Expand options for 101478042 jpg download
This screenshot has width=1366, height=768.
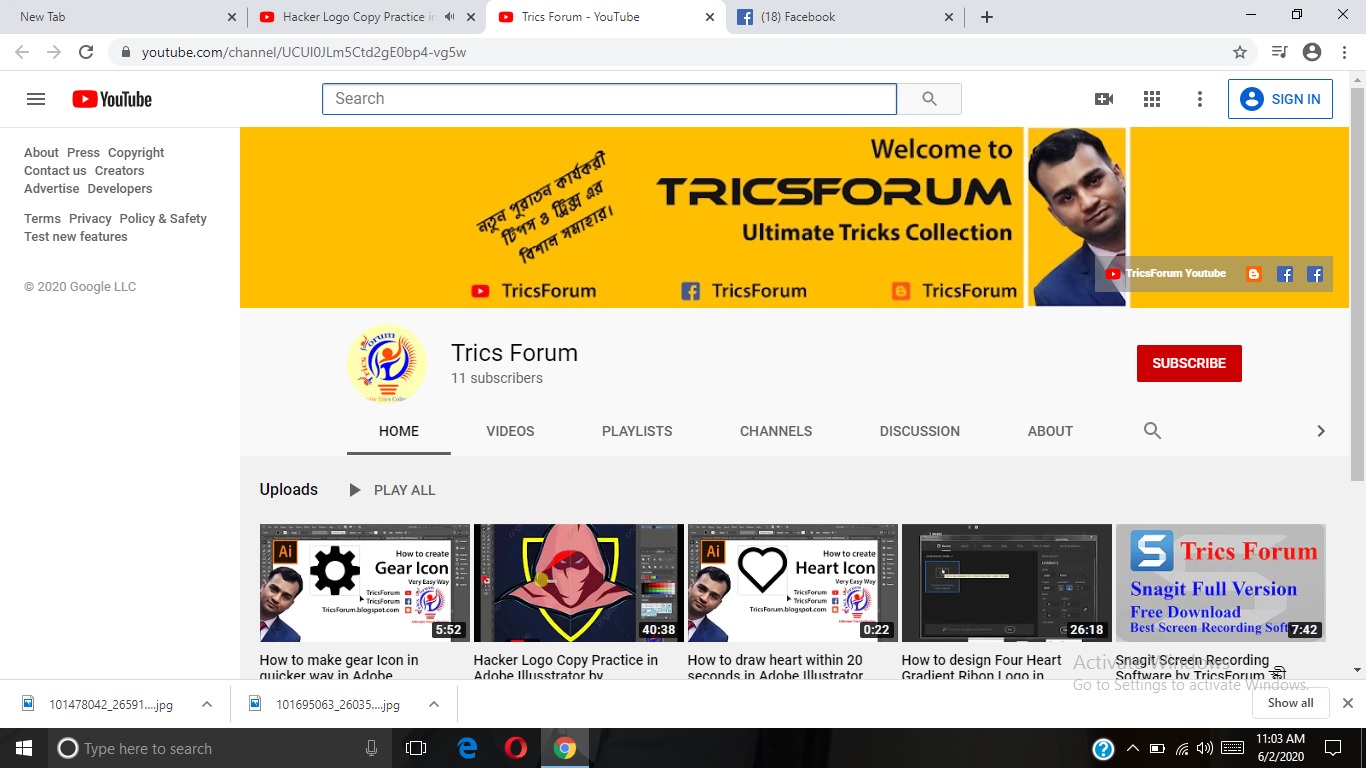click(x=207, y=704)
